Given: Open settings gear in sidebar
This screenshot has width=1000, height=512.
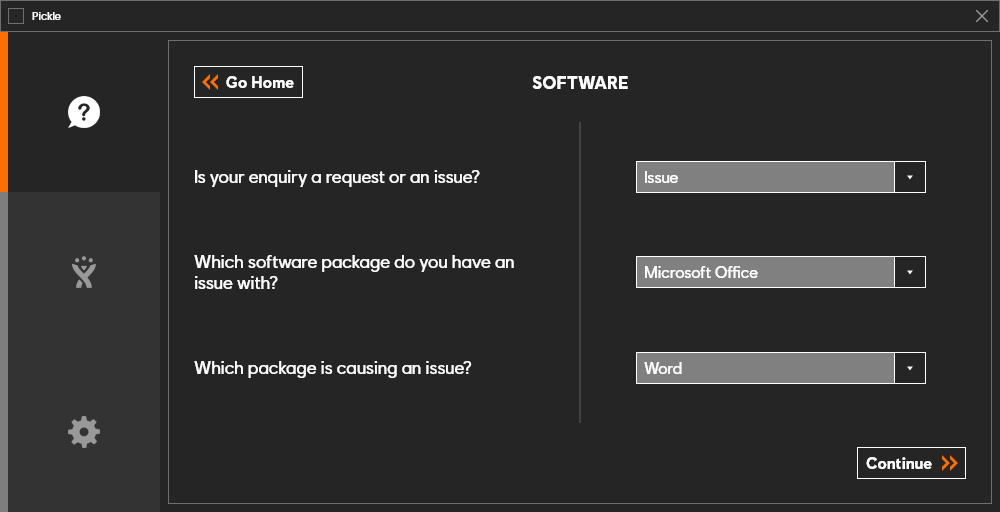Looking at the screenshot, I should coord(84,432).
